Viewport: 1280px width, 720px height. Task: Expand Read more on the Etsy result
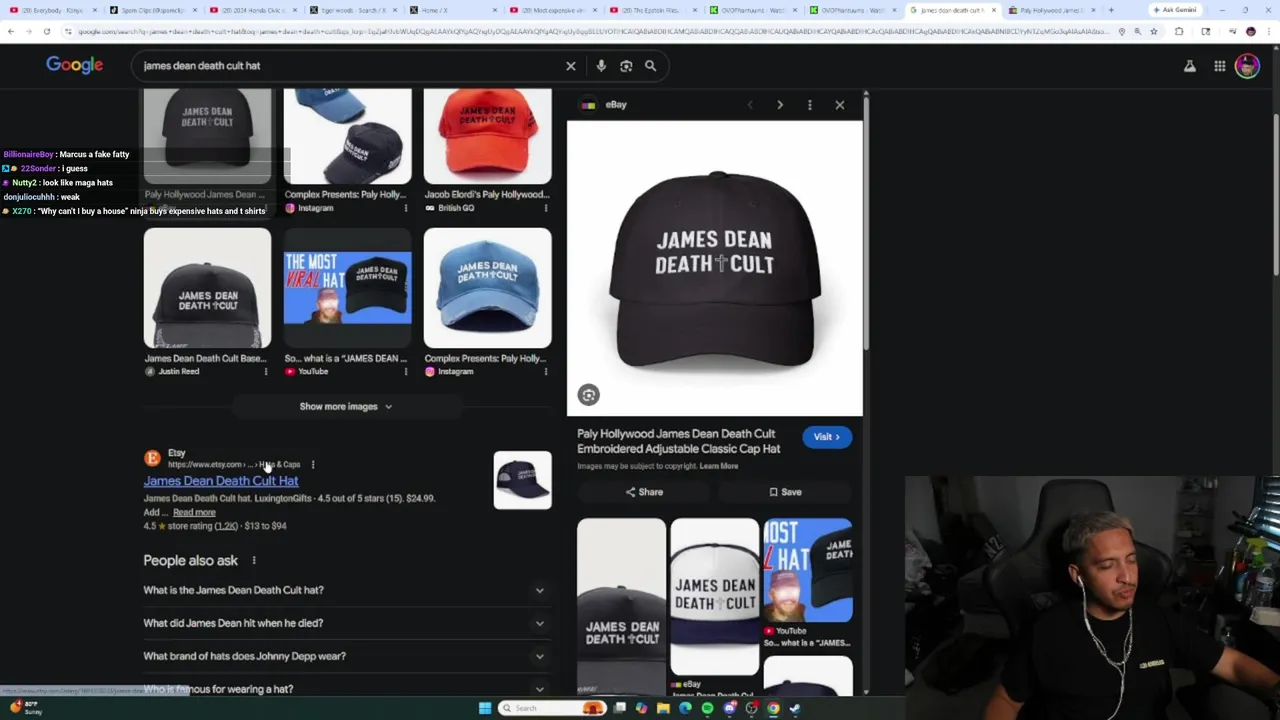194,512
